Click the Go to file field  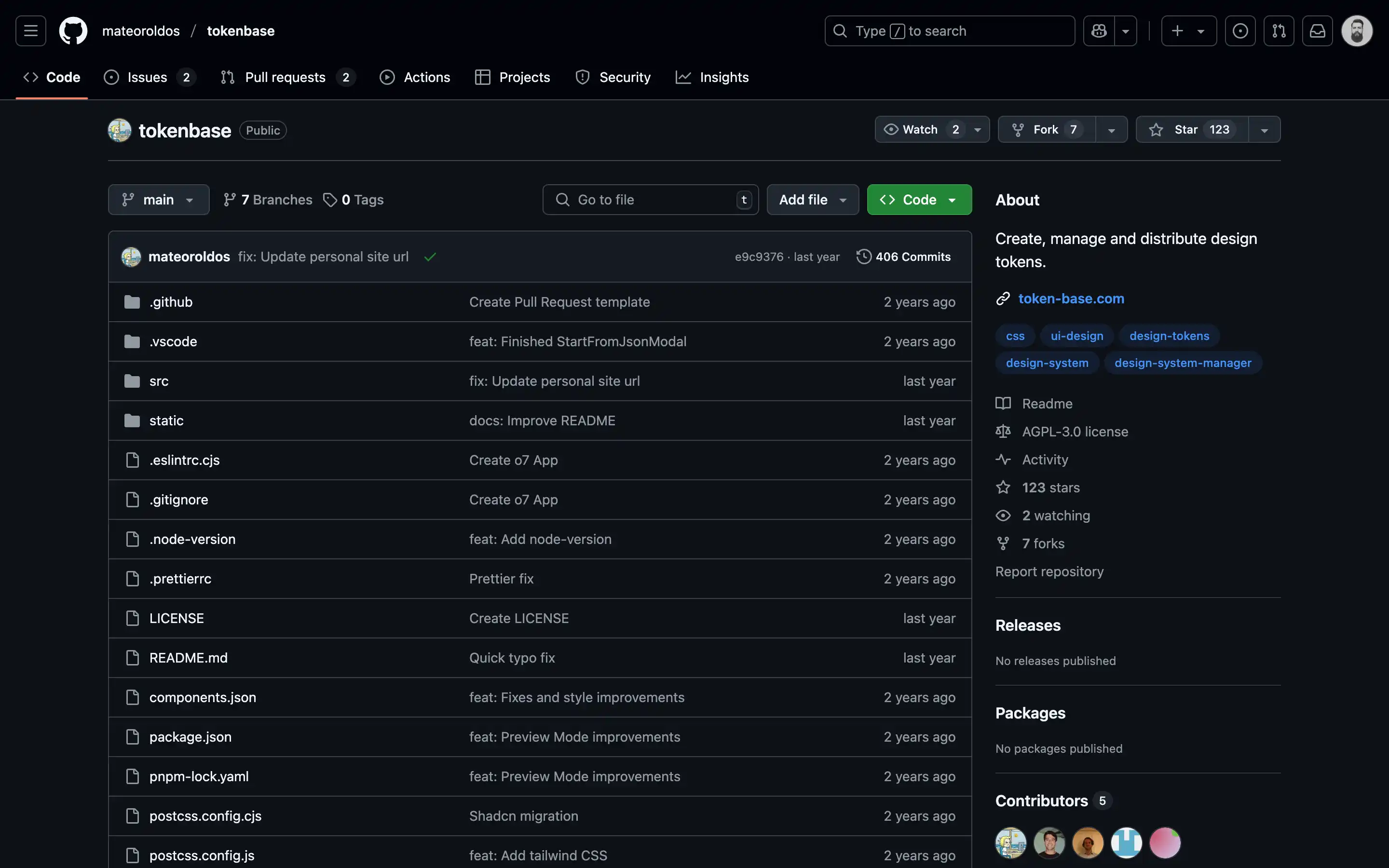650,200
